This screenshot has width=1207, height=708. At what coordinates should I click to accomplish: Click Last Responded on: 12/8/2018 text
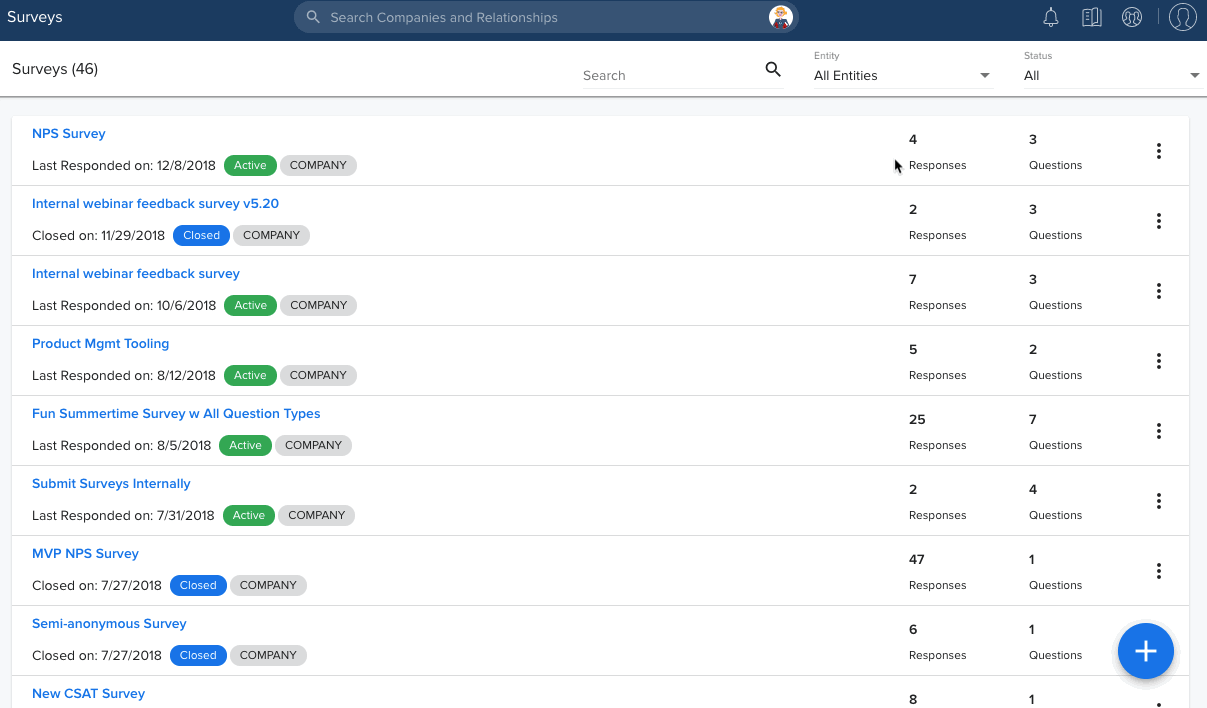[x=124, y=165]
